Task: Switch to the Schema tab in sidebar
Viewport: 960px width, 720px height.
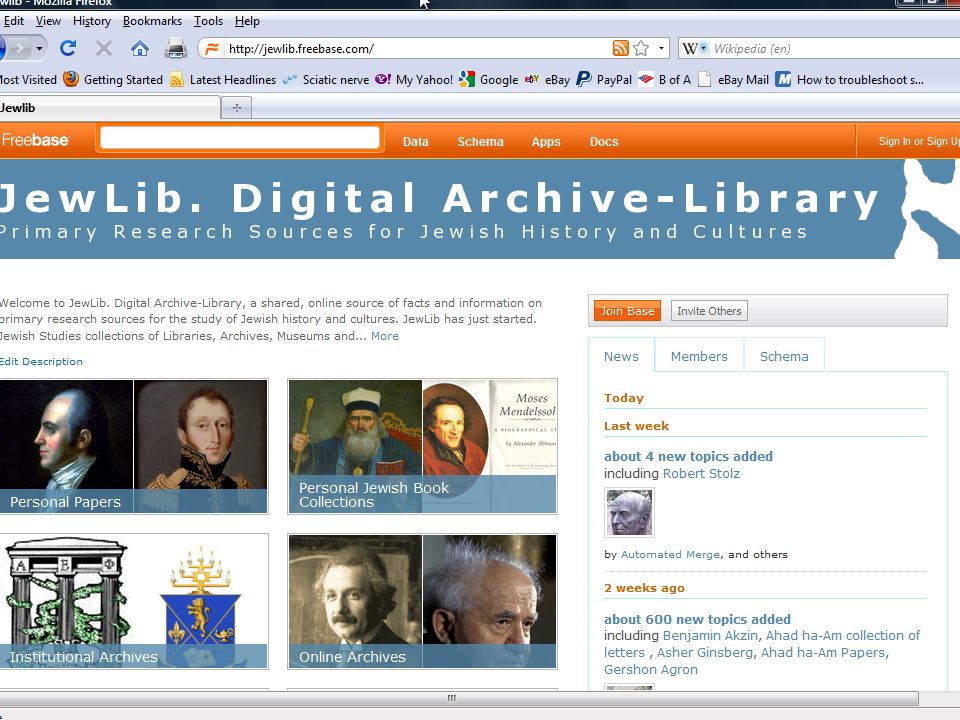Action: pyautogui.click(x=784, y=356)
